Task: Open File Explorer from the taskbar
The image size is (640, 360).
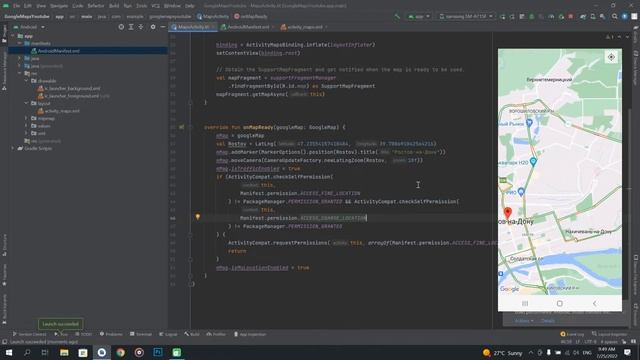Action: click(x=64, y=352)
